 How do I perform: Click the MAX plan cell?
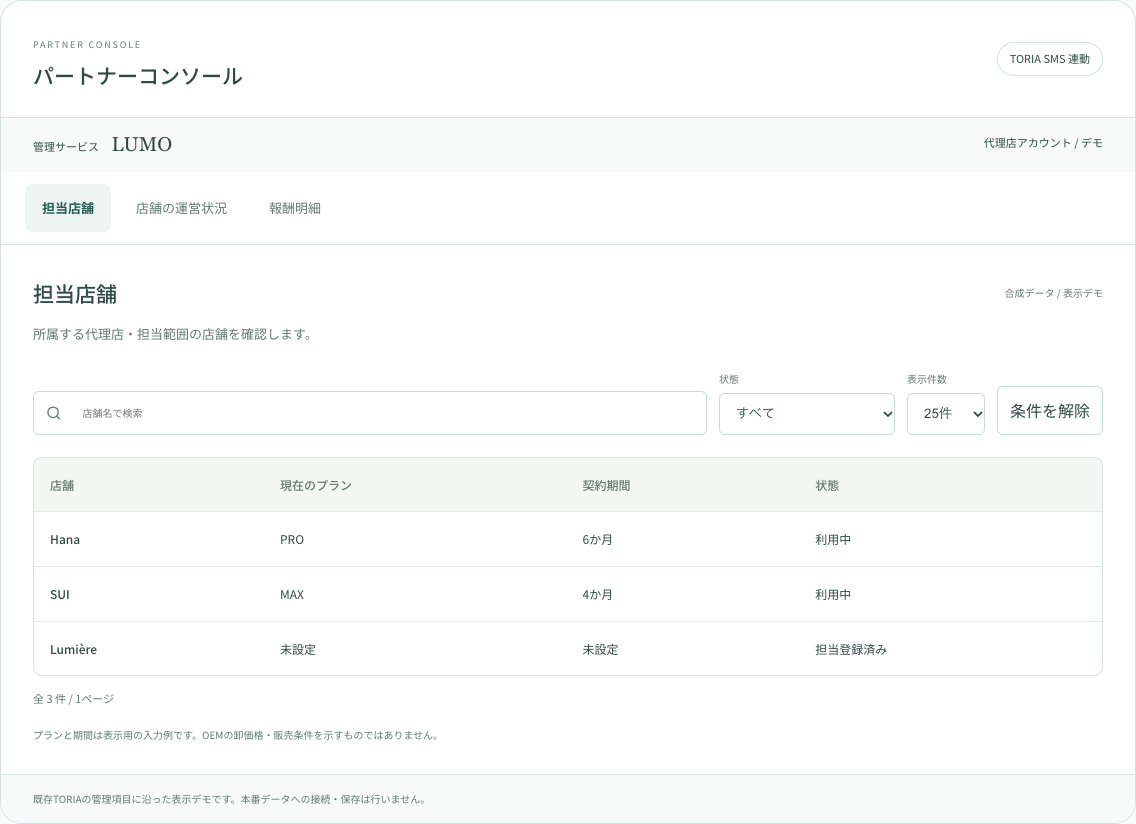[292, 595]
